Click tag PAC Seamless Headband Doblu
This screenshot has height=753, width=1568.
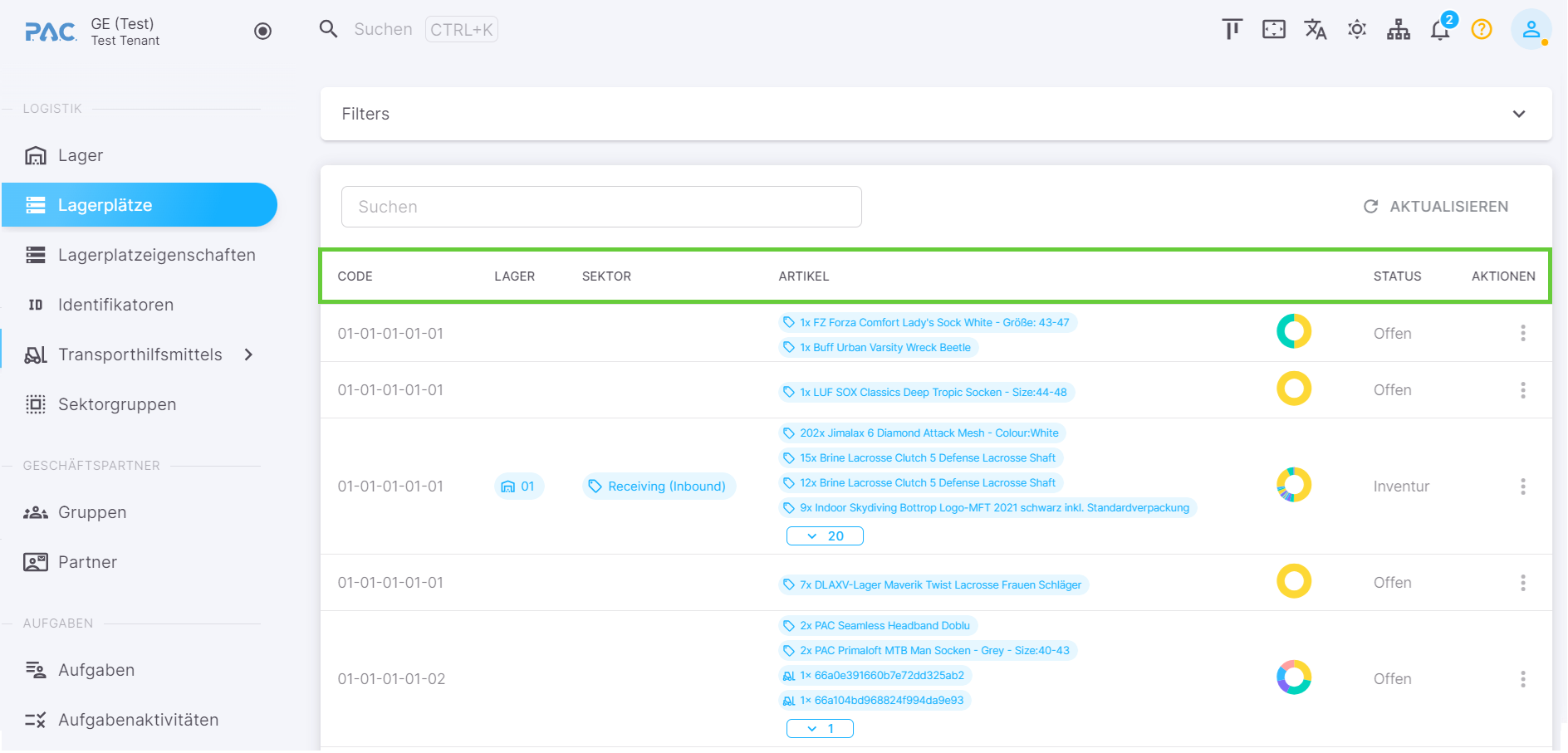(x=878, y=625)
